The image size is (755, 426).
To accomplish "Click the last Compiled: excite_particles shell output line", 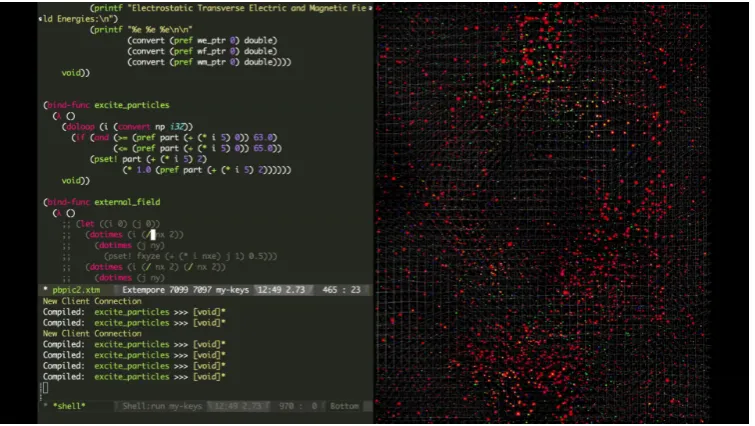I will (134, 377).
